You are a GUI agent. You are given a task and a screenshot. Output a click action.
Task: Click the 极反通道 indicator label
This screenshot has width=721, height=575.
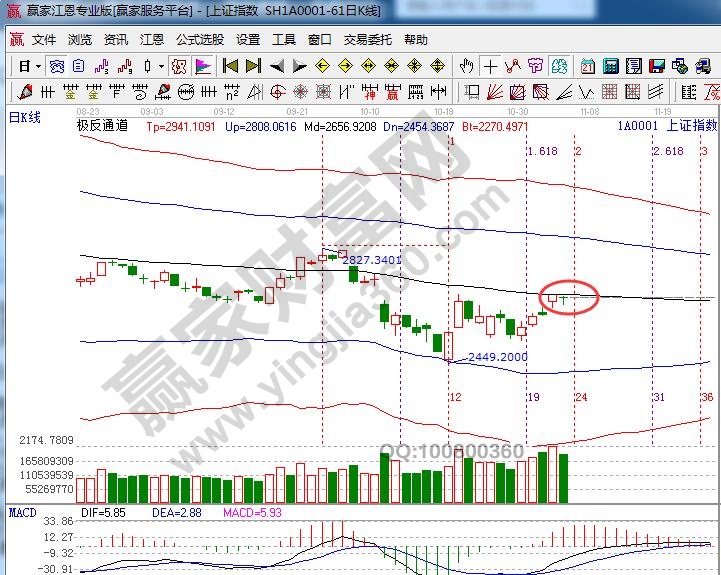pyautogui.click(x=102, y=127)
